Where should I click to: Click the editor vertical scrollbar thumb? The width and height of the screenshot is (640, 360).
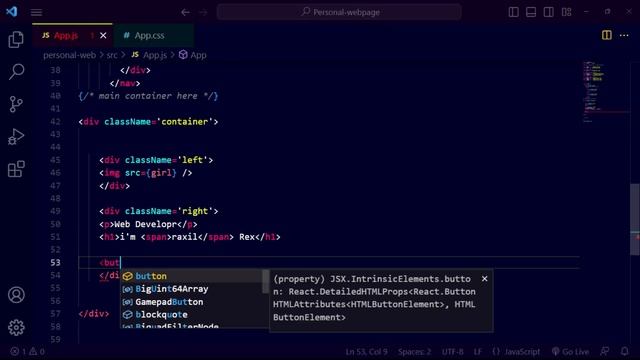[635, 220]
